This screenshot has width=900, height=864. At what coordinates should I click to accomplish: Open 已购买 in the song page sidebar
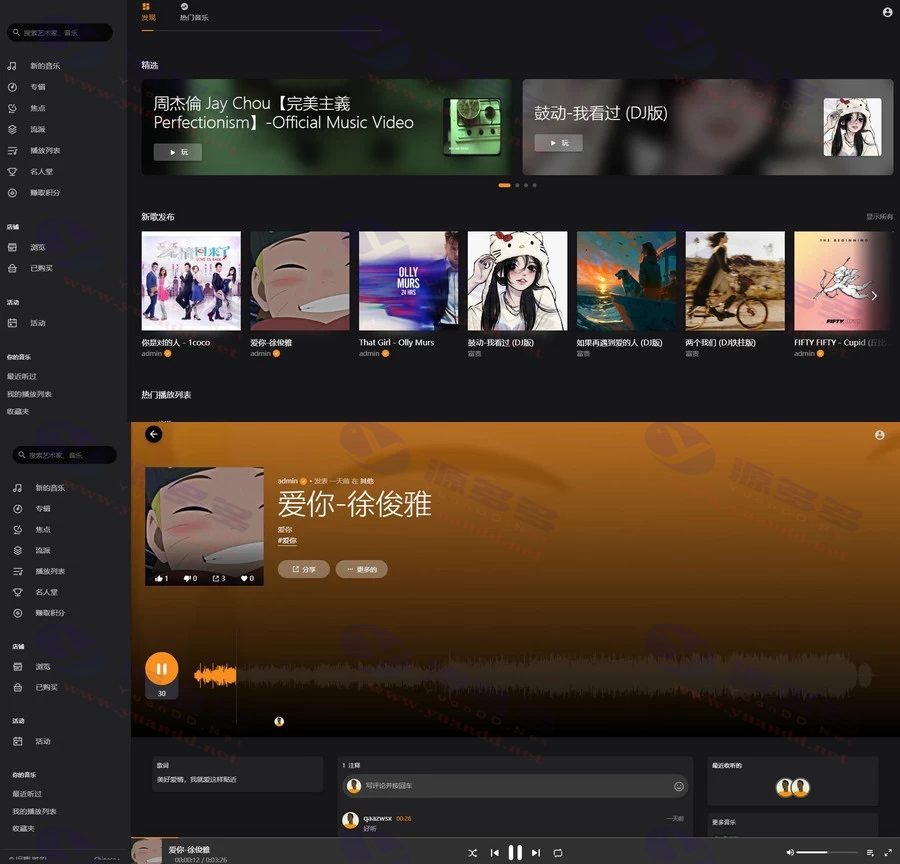click(36, 687)
